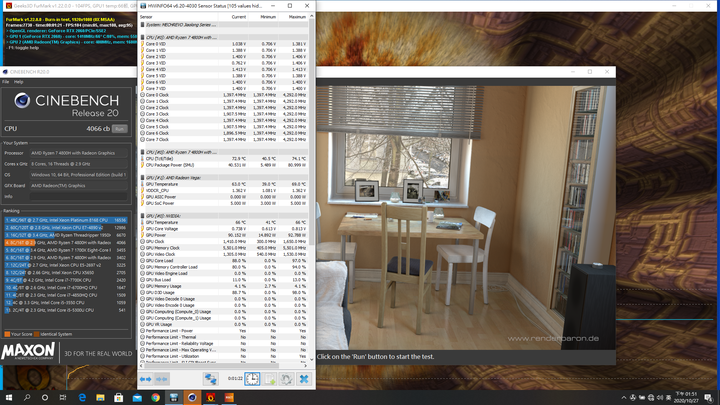Run the Cinebench CPU test
Viewport: 720px width, 405px height.
[120, 129]
